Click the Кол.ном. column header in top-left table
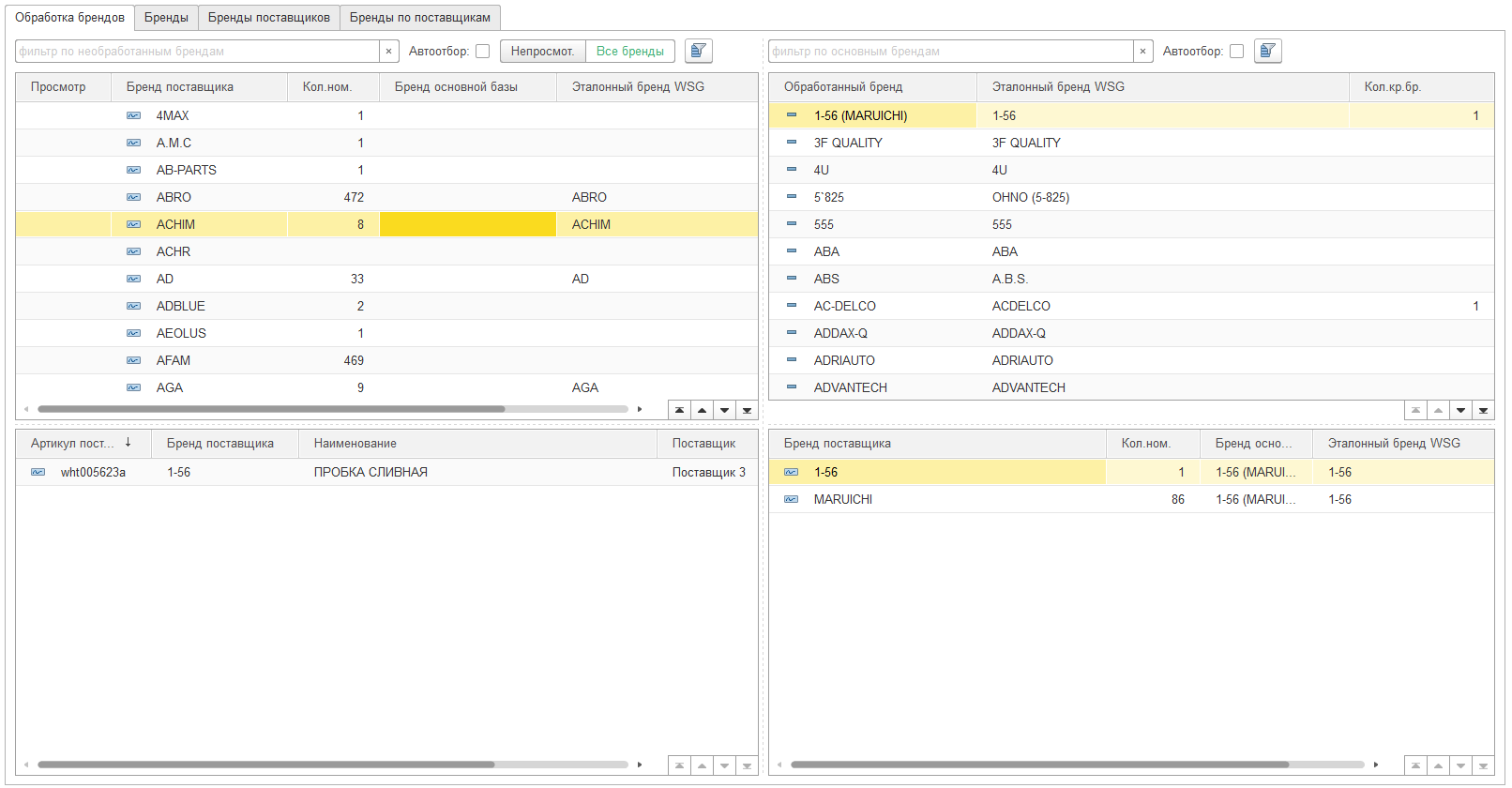Viewport: 1512px width, 788px height. (x=333, y=87)
